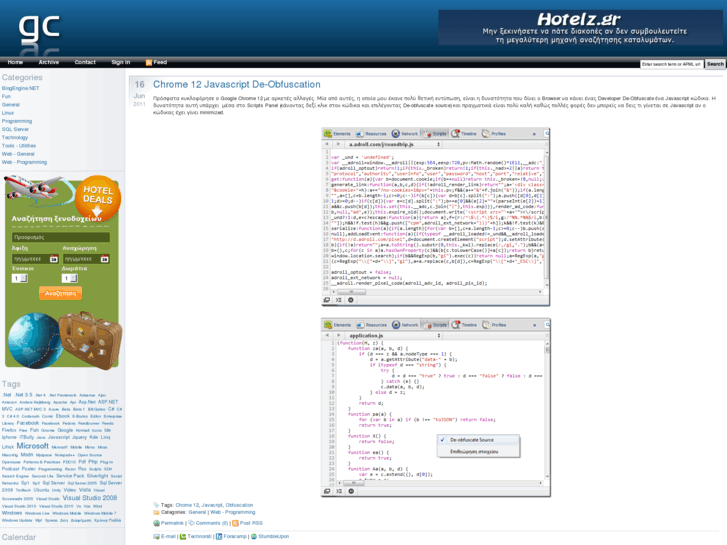Expand overflow chevron in application.js devtools toolbar
Viewport: 727px width, 545px height.
[x=535, y=325]
